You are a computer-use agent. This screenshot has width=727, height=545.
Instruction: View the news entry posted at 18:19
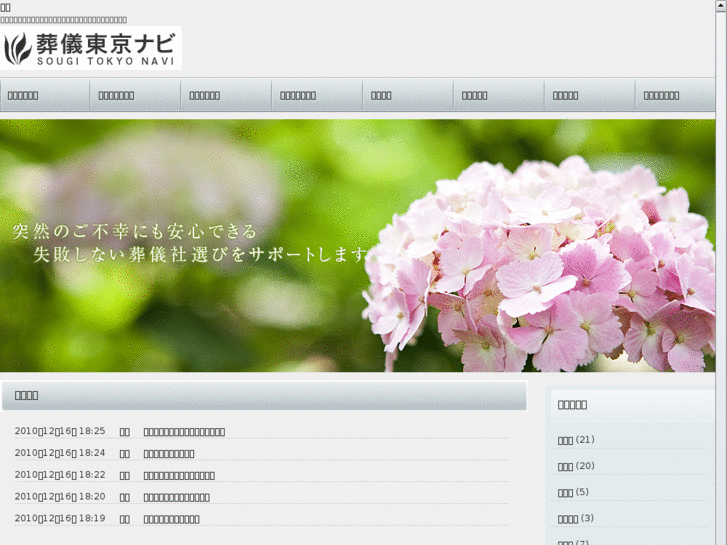click(x=171, y=519)
